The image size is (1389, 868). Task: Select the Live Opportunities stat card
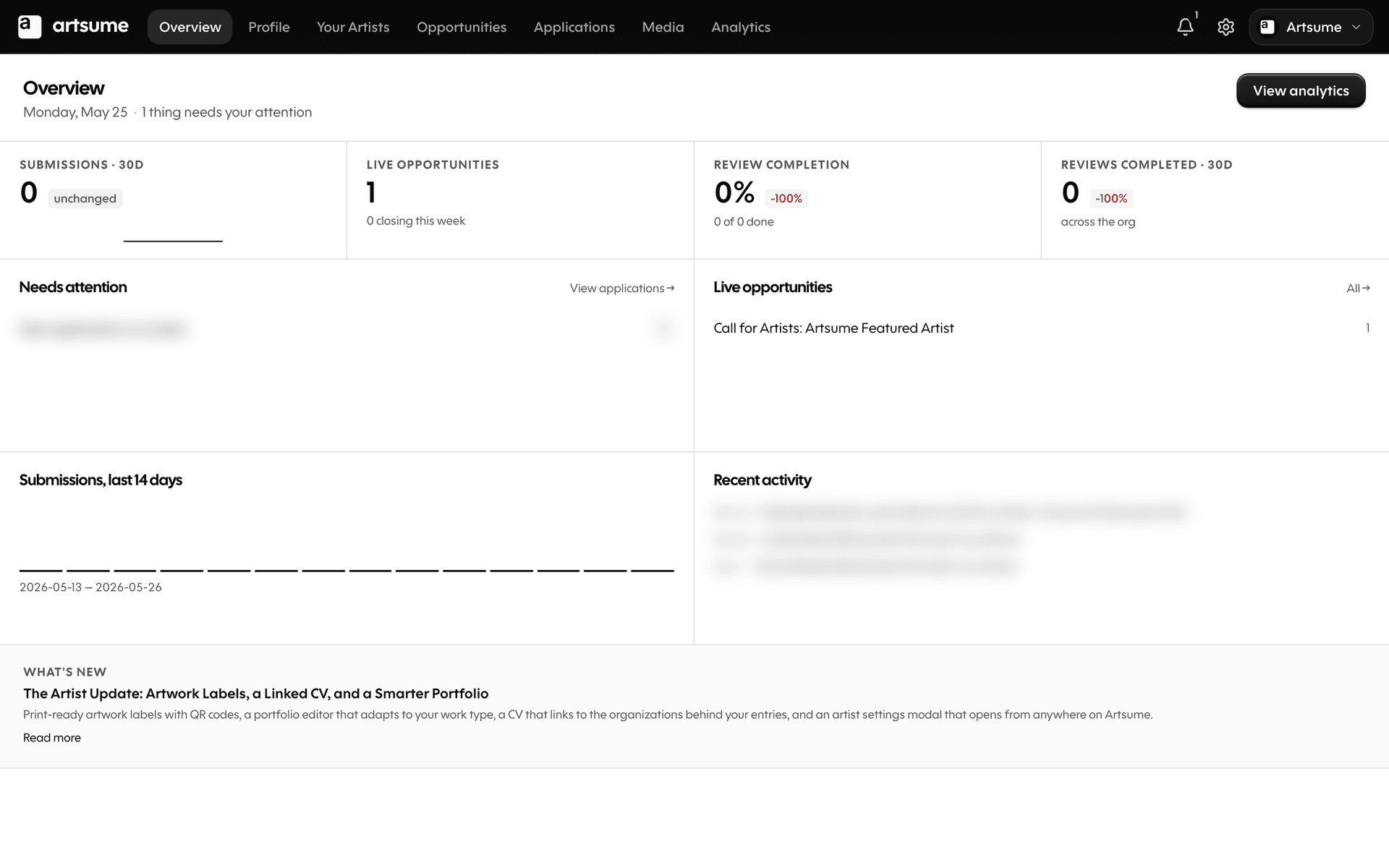pos(520,200)
